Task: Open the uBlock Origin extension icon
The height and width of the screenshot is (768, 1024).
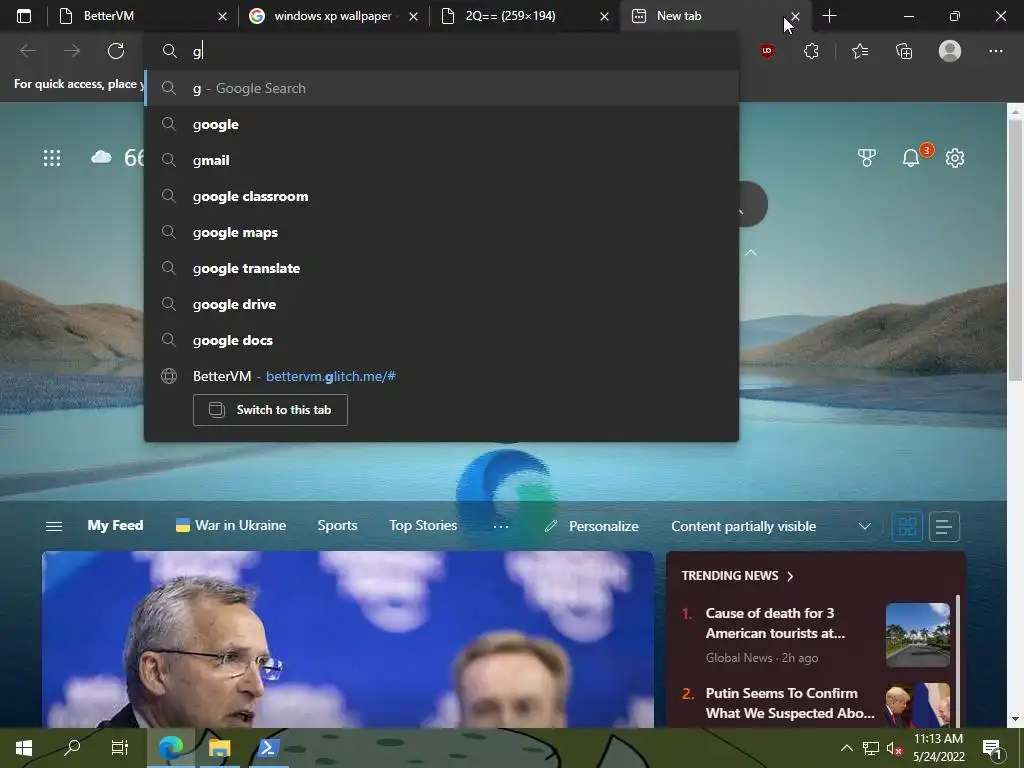Action: coord(767,51)
